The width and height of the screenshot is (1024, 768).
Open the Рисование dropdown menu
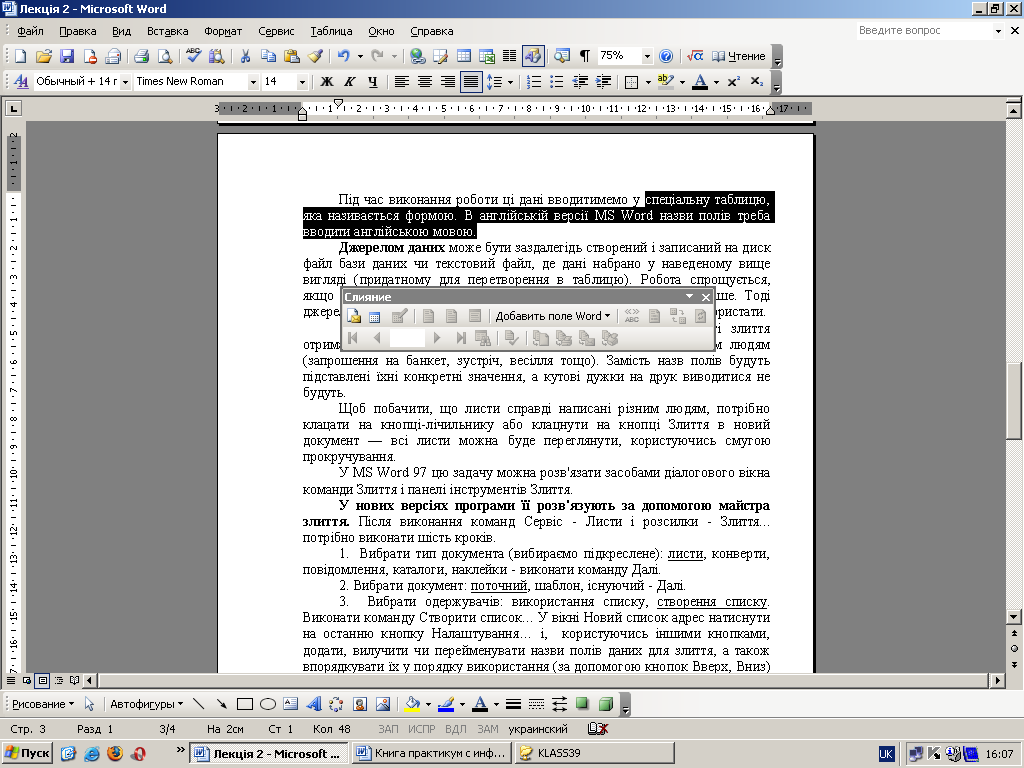pyautogui.click(x=43, y=704)
